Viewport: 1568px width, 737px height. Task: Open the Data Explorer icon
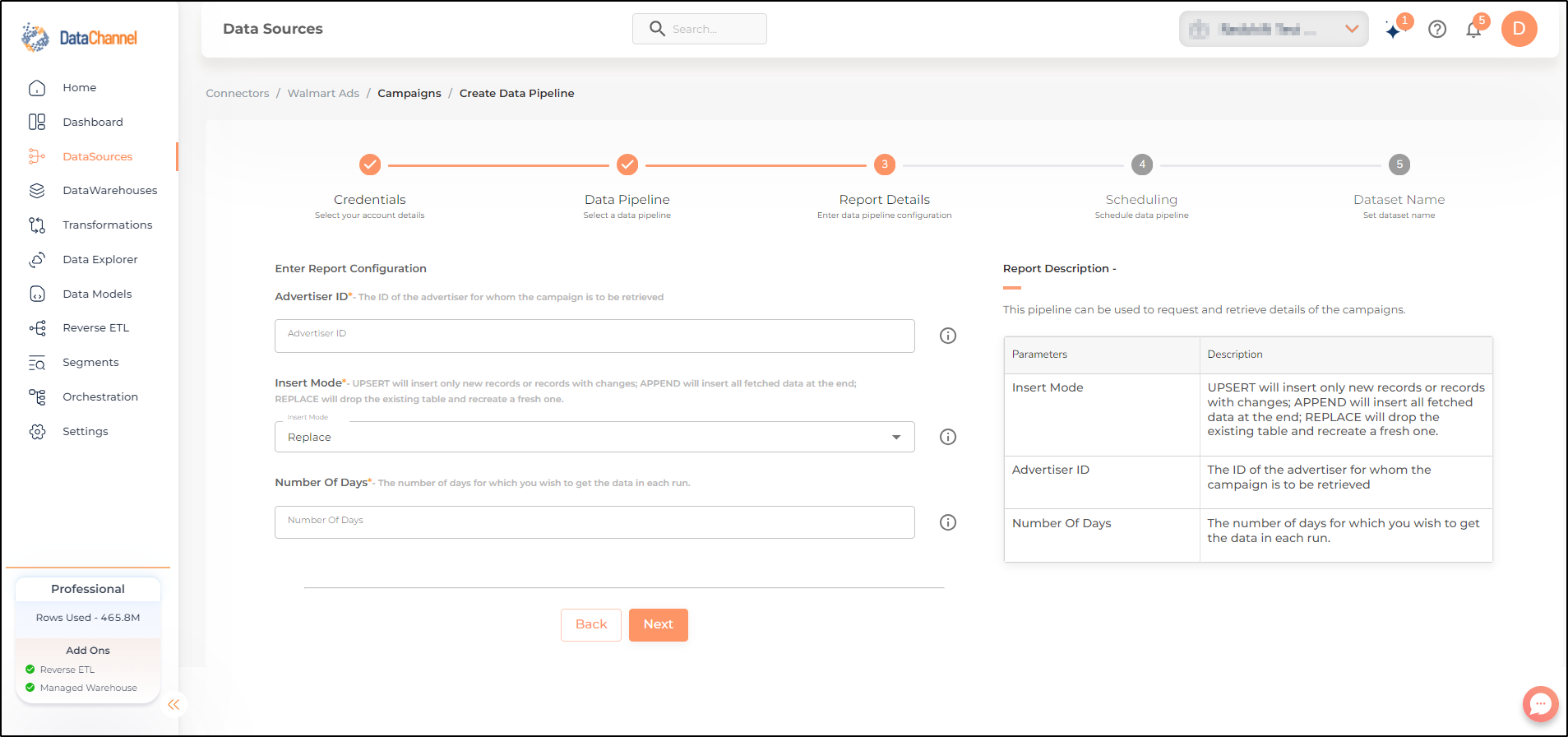[x=37, y=260]
